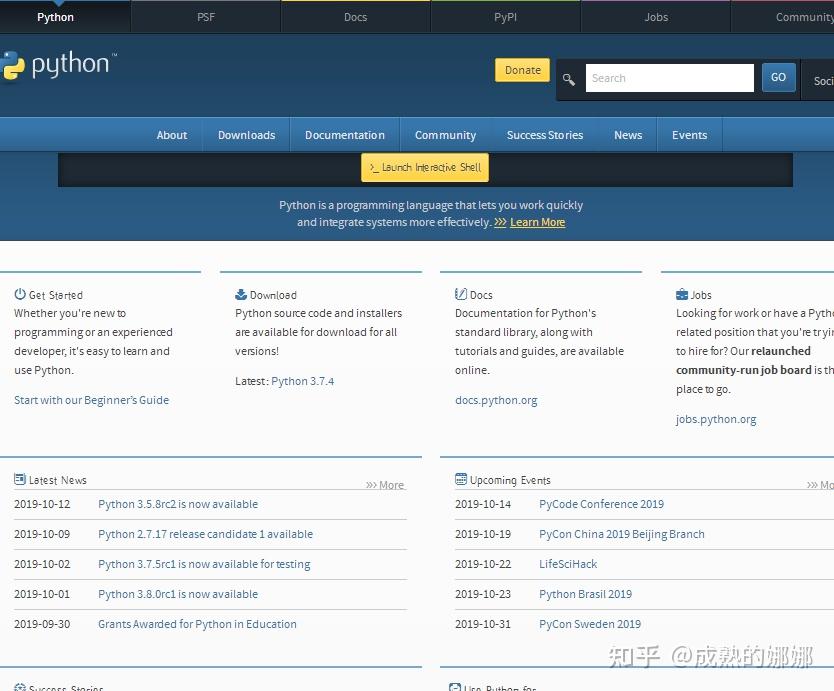The image size is (834, 691).
Task: Open the docs.python.org link
Action: click(x=496, y=399)
